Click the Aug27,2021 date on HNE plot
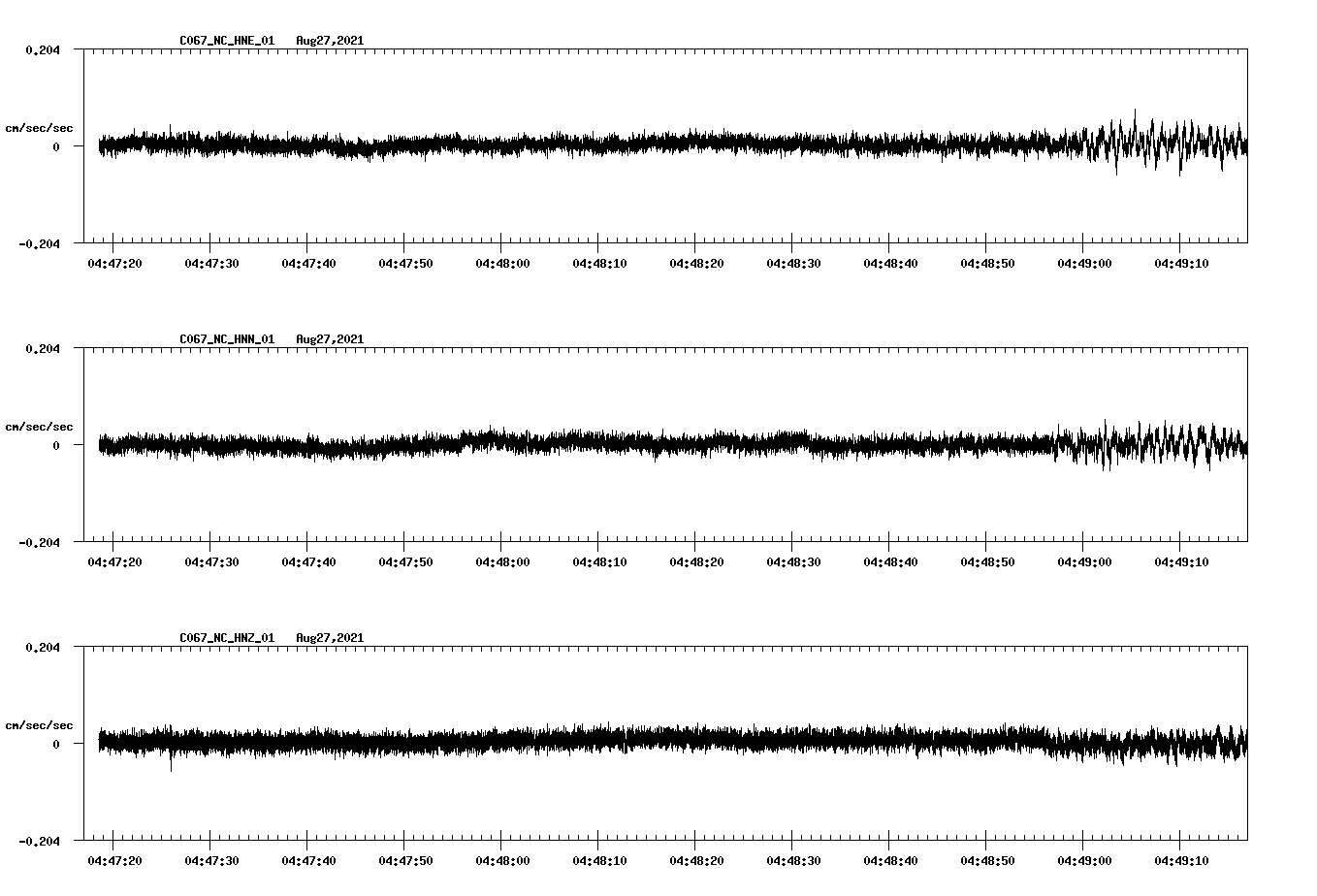Image resolution: width=1317 pixels, height=896 pixels. [330, 41]
